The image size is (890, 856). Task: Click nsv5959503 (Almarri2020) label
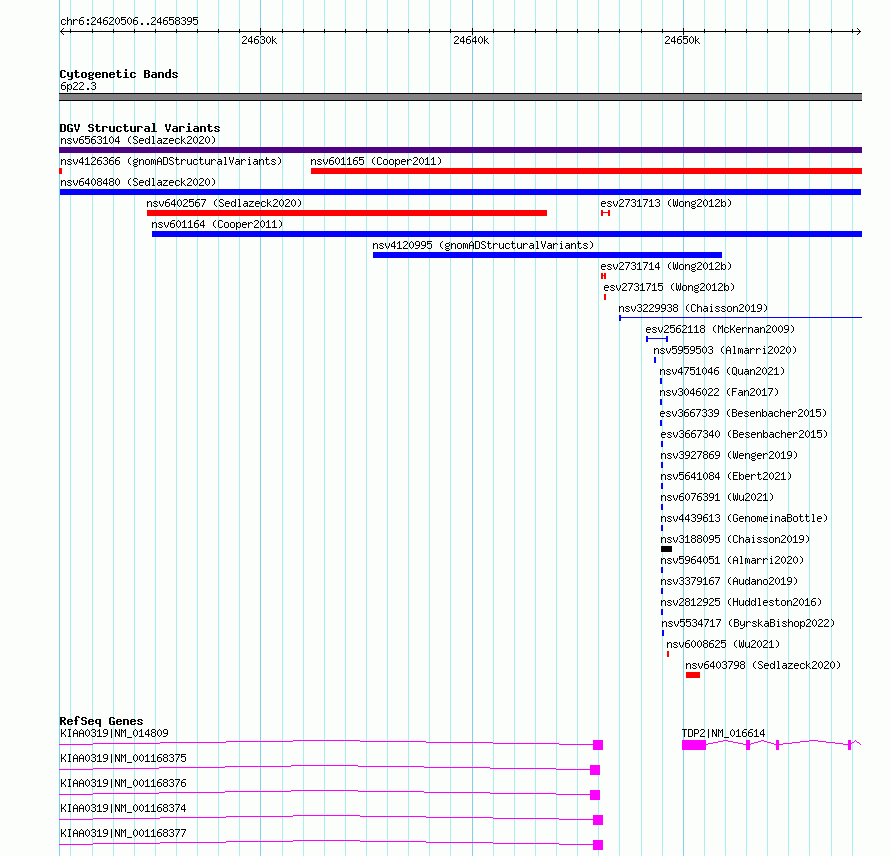(725, 350)
